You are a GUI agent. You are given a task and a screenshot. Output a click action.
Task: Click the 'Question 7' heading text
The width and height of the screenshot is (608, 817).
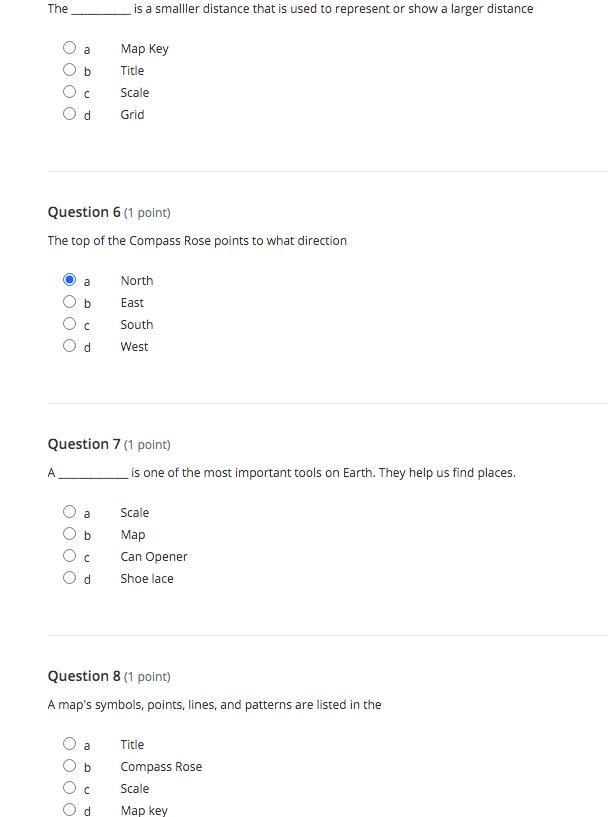click(84, 444)
